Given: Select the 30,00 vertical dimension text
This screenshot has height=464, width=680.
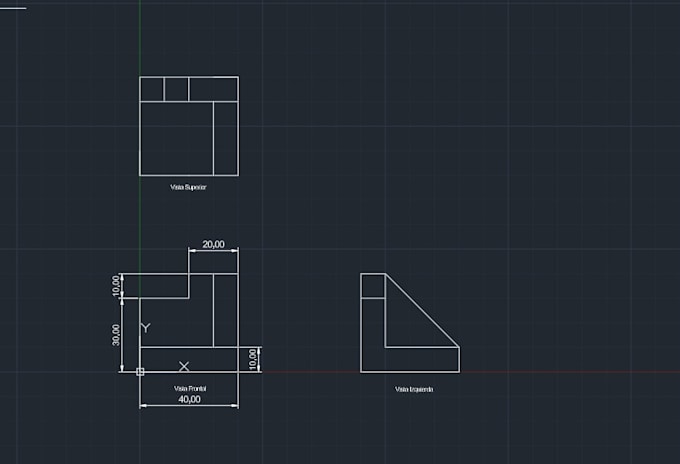Looking at the screenshot, I should [x=116, y=335].
